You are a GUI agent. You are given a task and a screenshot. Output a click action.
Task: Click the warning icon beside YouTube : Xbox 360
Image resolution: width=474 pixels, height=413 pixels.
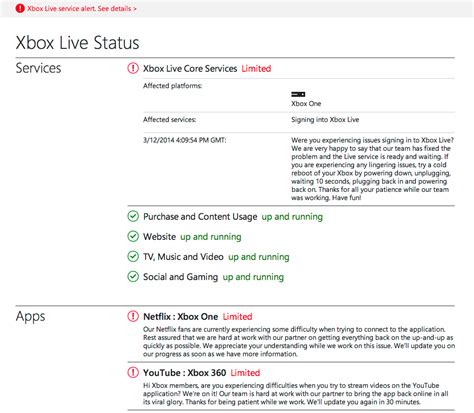(133, 372)
